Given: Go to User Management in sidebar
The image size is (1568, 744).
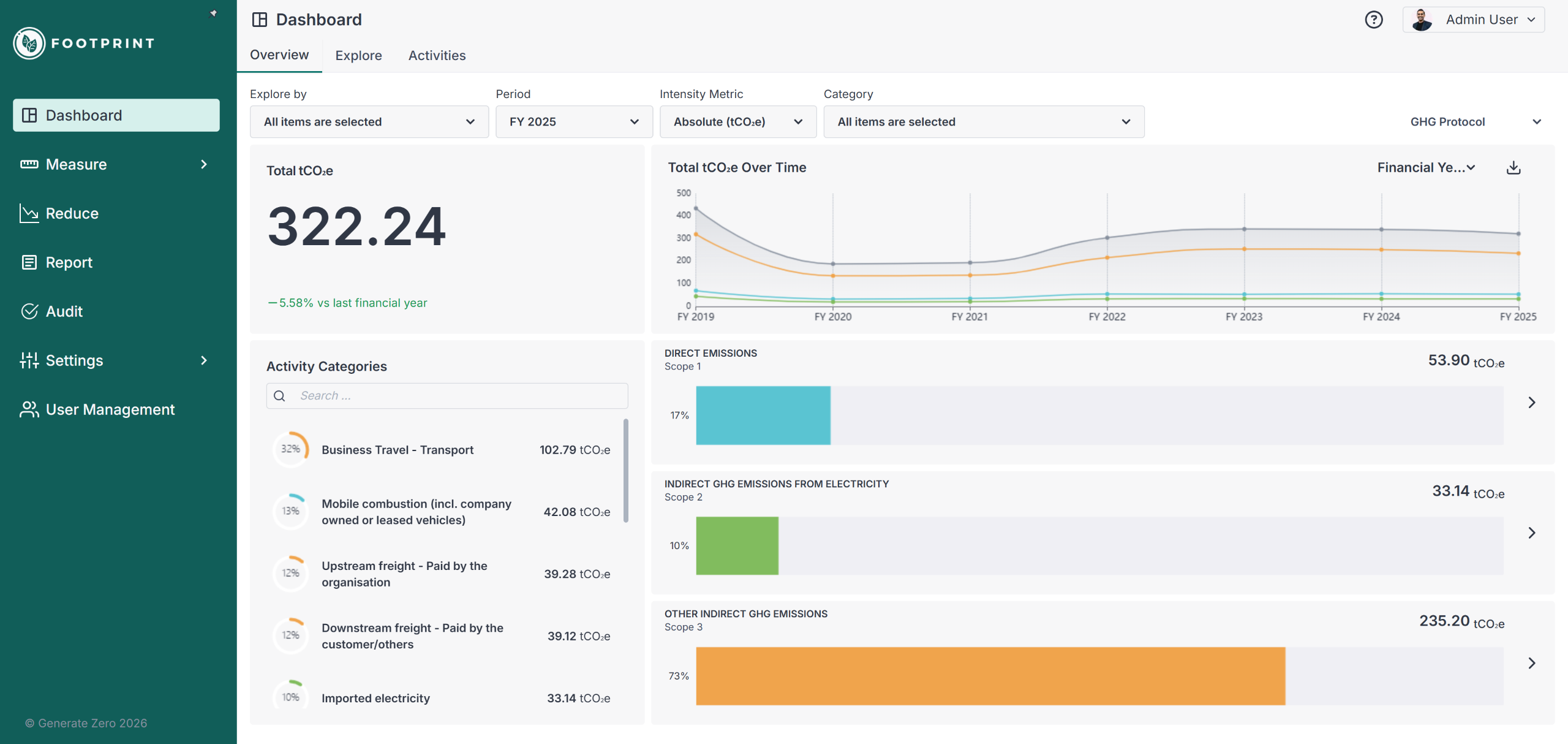Looking at the screenshot, I should pyautogui.click(x=110, y=409).
